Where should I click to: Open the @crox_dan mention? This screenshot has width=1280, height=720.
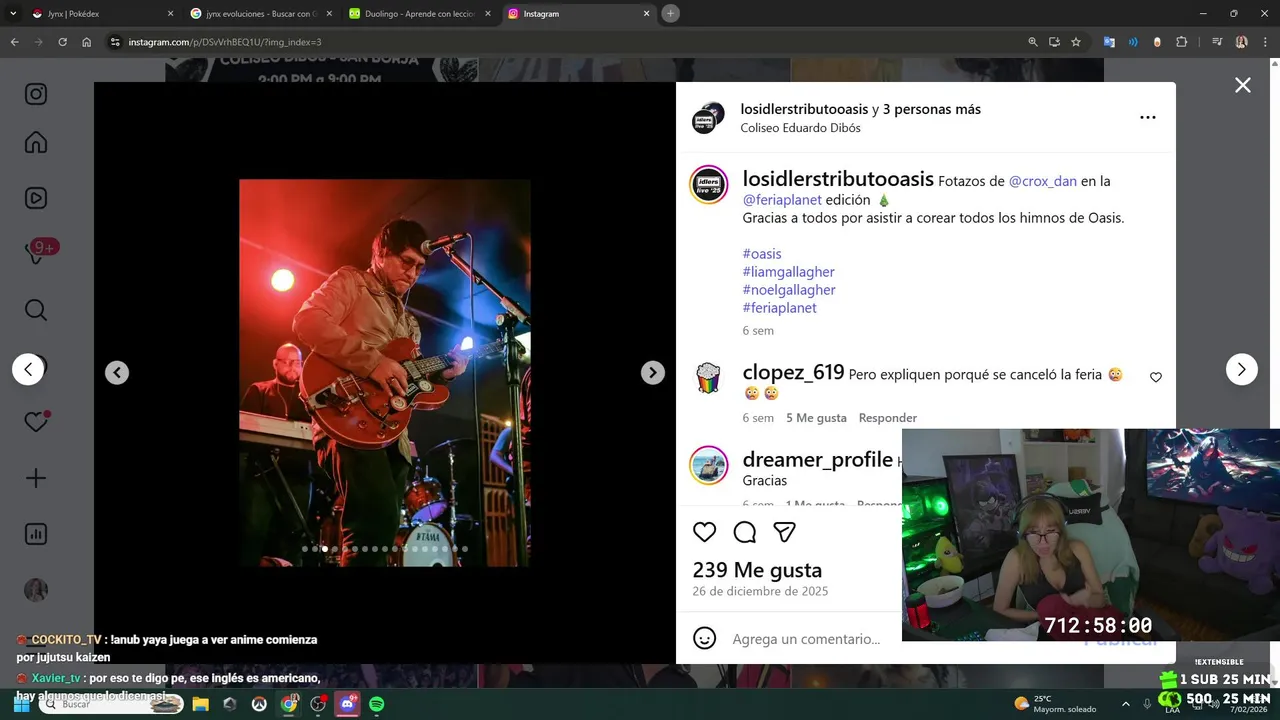[1042, 181]
